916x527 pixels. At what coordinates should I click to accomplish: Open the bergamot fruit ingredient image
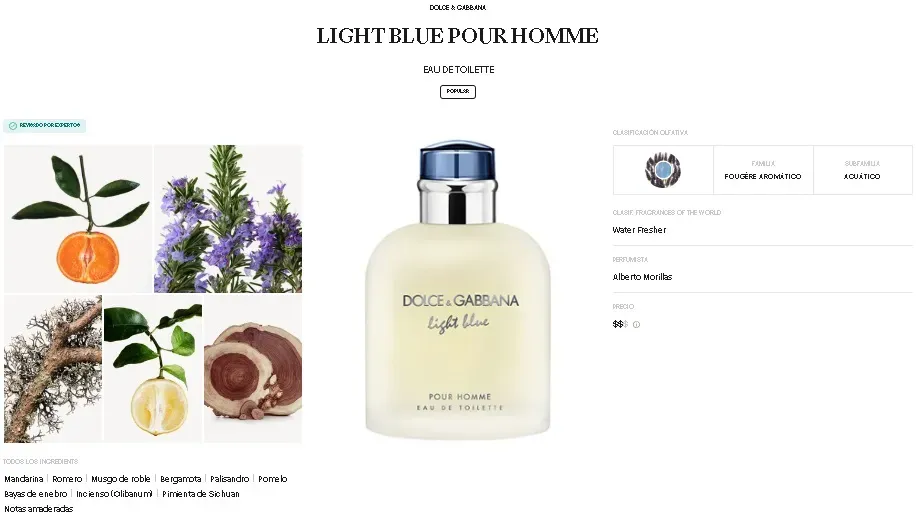click(x=153, y=369)
